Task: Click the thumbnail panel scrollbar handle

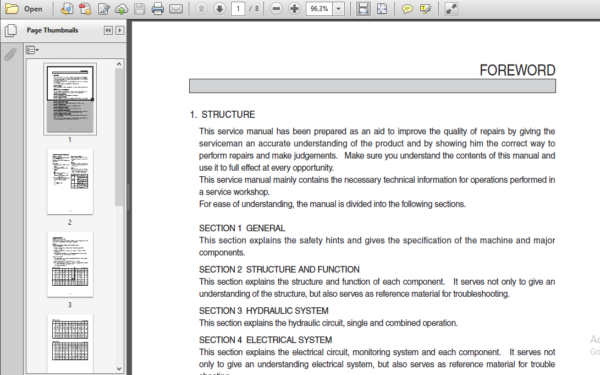Action: (119, 137)
